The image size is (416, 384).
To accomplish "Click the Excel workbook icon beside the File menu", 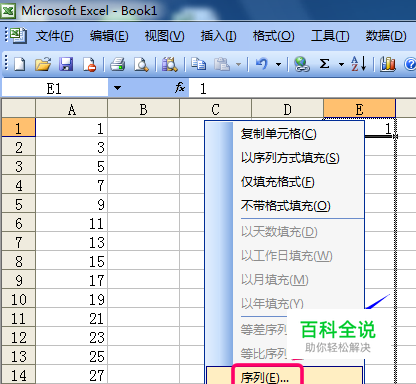I will point(18,35).
